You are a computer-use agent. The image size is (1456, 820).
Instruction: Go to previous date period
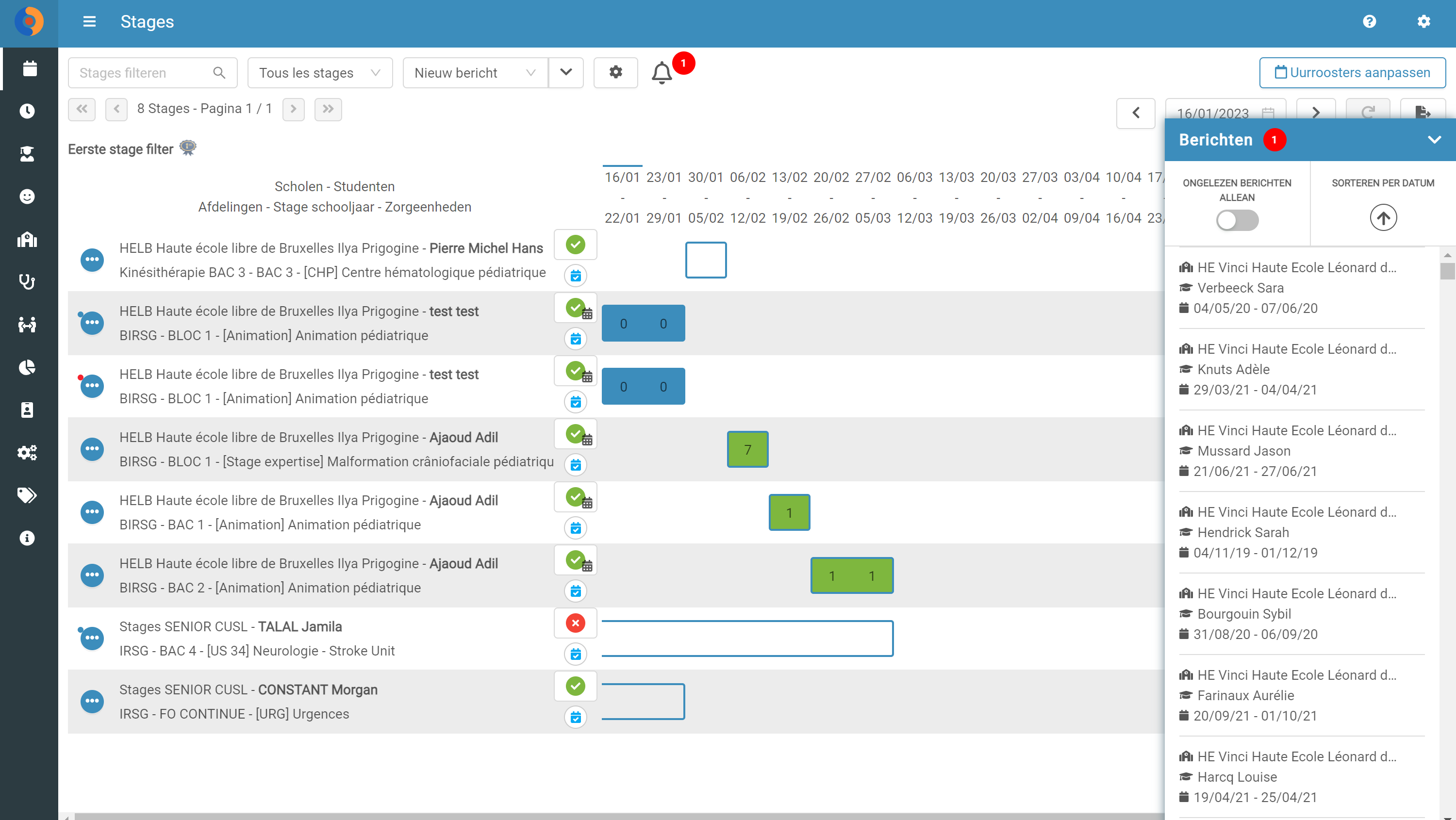point(1136,113)
